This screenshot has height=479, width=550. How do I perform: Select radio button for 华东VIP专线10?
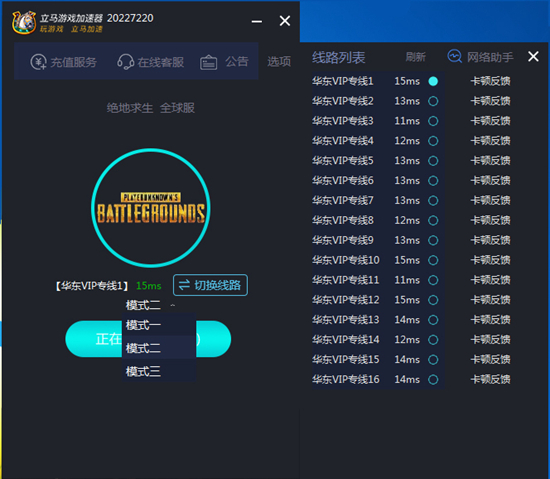tap(433, 260)
